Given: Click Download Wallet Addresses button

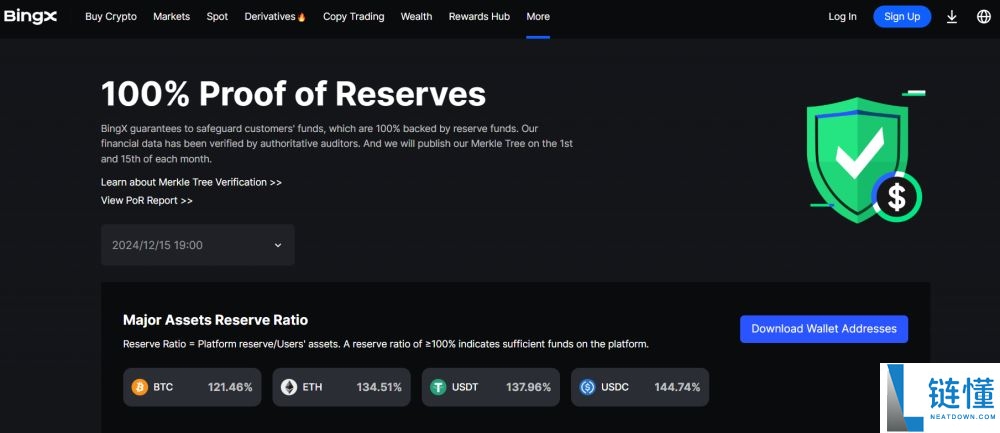Looking at the screenshot, I should click(824, 329).
